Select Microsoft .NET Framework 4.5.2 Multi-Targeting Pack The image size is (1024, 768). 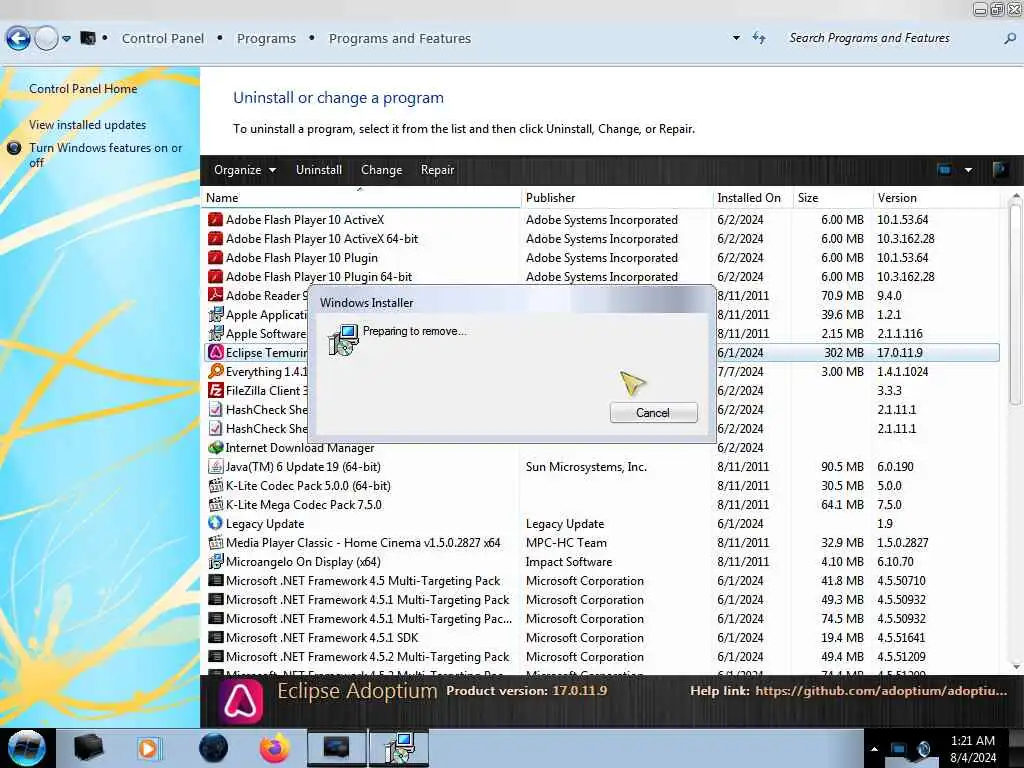pos(367,656)
